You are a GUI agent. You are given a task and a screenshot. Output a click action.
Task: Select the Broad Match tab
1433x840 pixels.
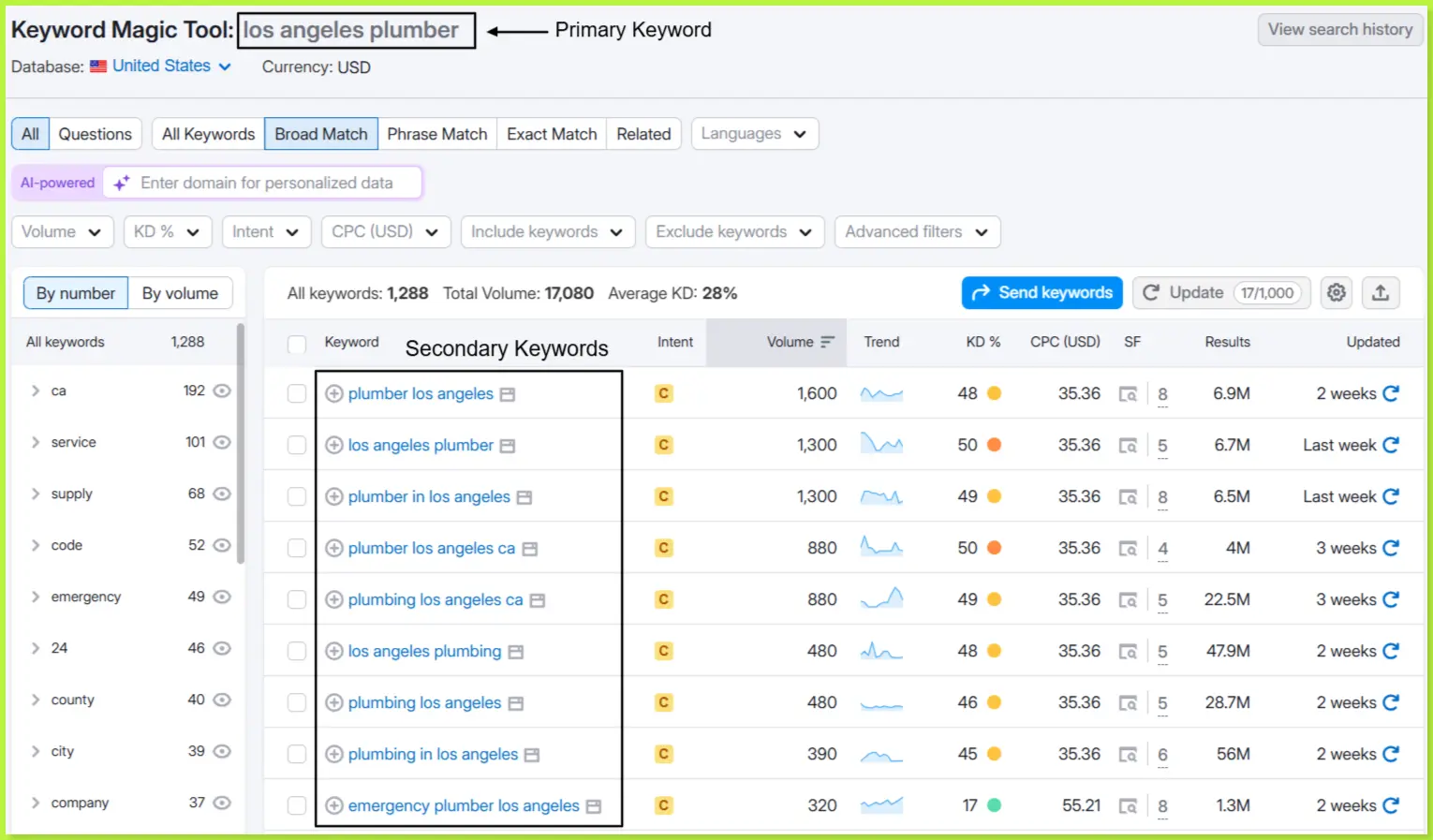click(321, 134)
